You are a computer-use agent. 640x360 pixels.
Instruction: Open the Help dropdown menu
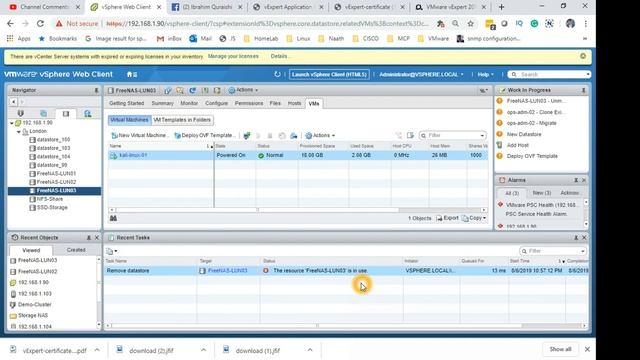(x=485, y=74)
